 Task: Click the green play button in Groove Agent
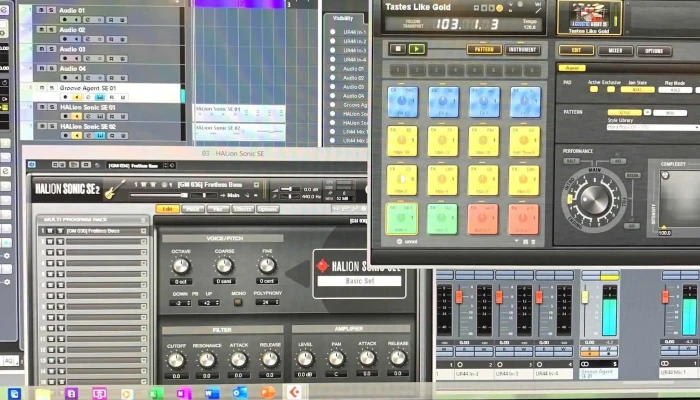[417, 49]
